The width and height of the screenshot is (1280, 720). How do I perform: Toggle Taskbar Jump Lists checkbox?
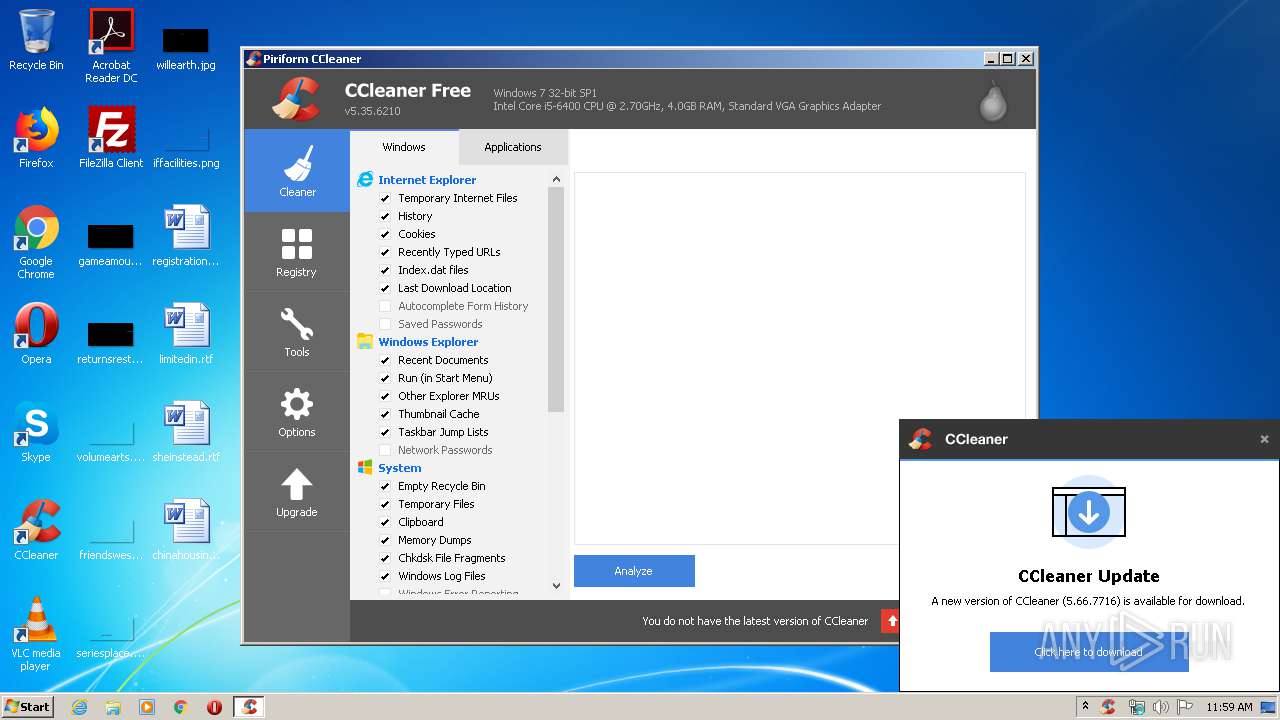[385, 432]
